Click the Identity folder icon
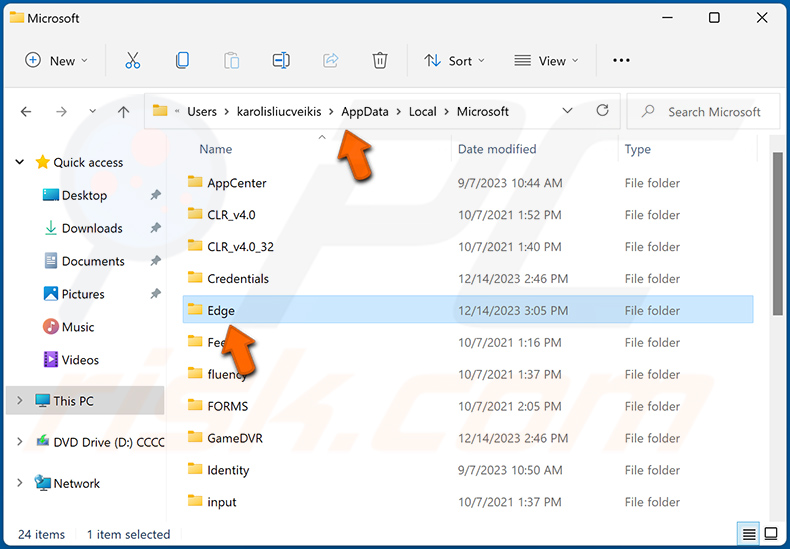Image resolution: width=790 pixels, height=549 pixels. pos(195,469)
